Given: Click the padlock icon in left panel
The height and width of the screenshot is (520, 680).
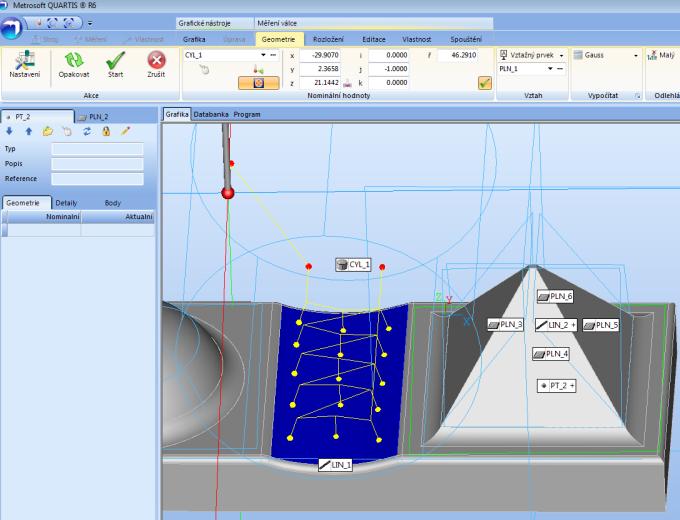Looking at the screenshot, I should (x=106, y=131).
